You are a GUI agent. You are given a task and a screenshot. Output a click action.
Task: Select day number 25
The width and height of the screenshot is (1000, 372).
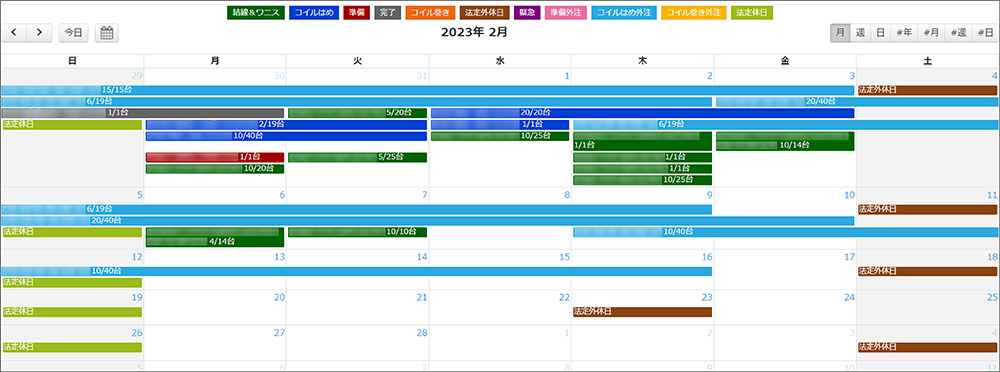(992, 297)
